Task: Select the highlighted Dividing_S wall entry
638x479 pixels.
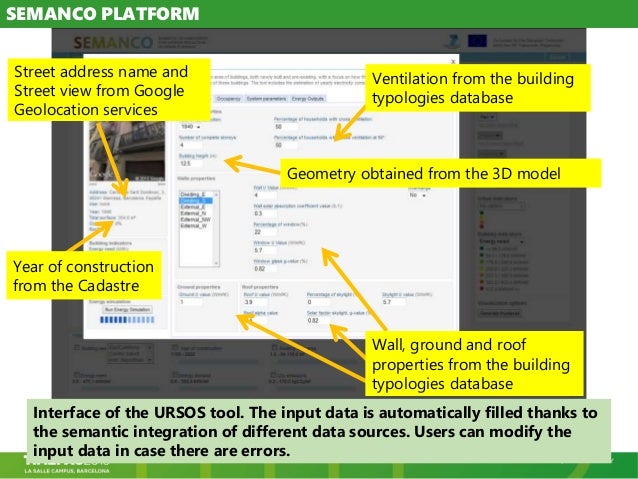Action: click(196, 201)
